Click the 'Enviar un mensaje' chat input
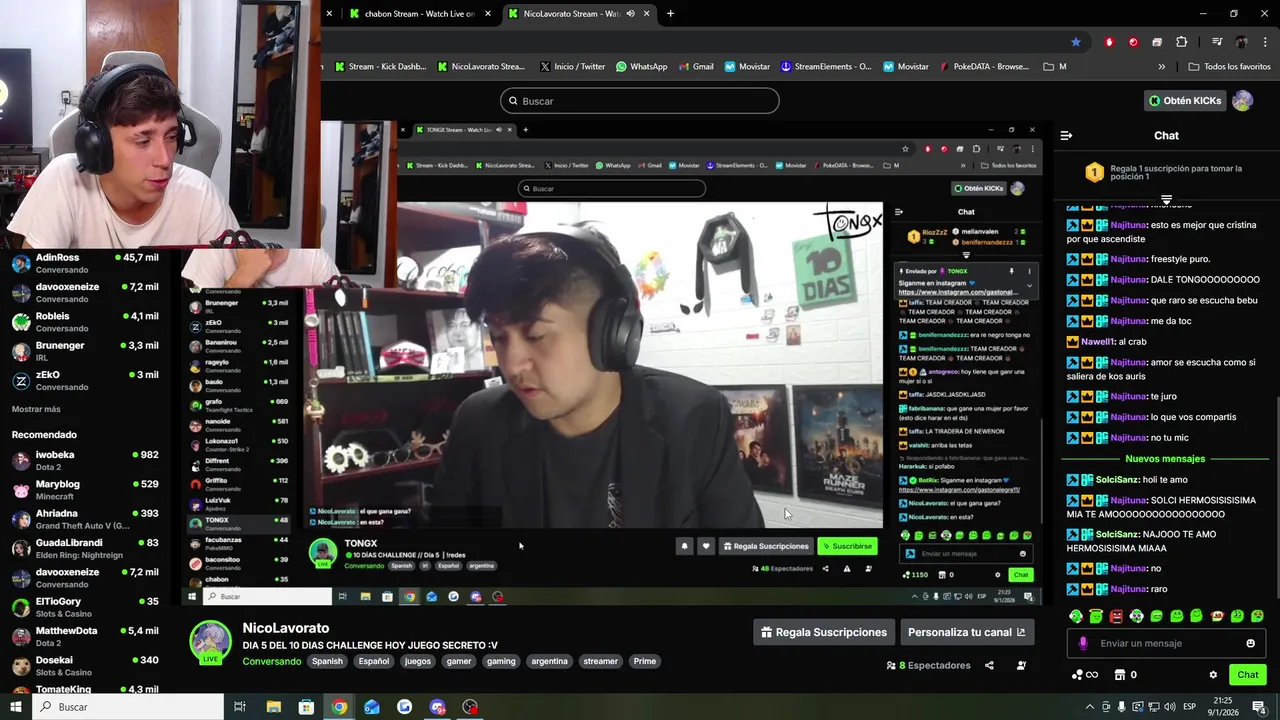Viewport: 1280px width, 720px height. [1166, 643]
